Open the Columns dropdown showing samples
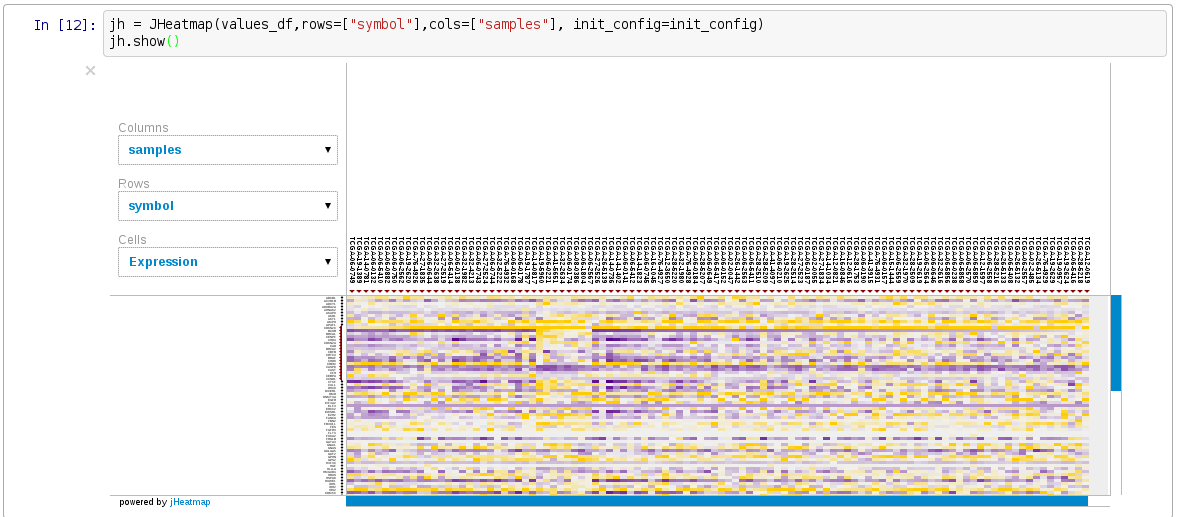Screen dimensions: 1180x517 coord(227,150)
